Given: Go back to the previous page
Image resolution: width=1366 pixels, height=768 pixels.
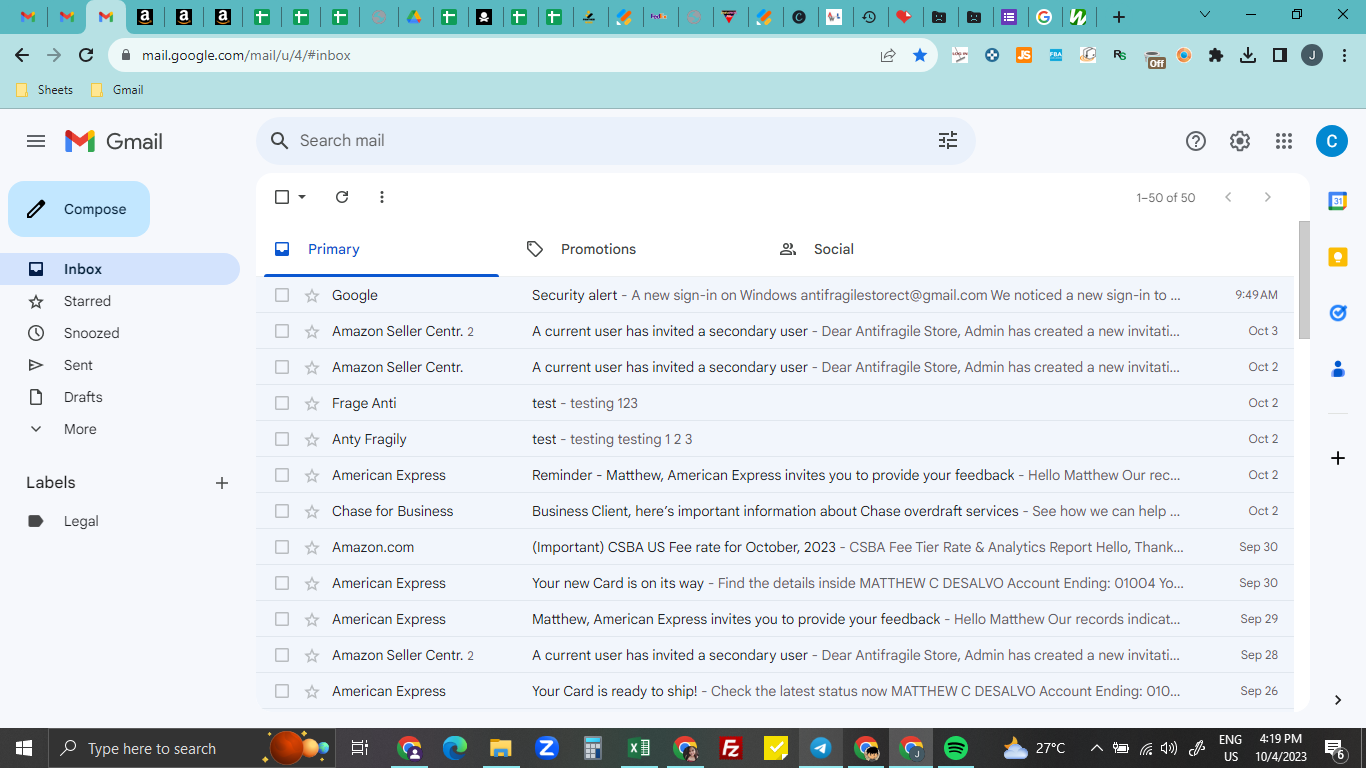Looking at the screenshot, I should click(22, 56).
